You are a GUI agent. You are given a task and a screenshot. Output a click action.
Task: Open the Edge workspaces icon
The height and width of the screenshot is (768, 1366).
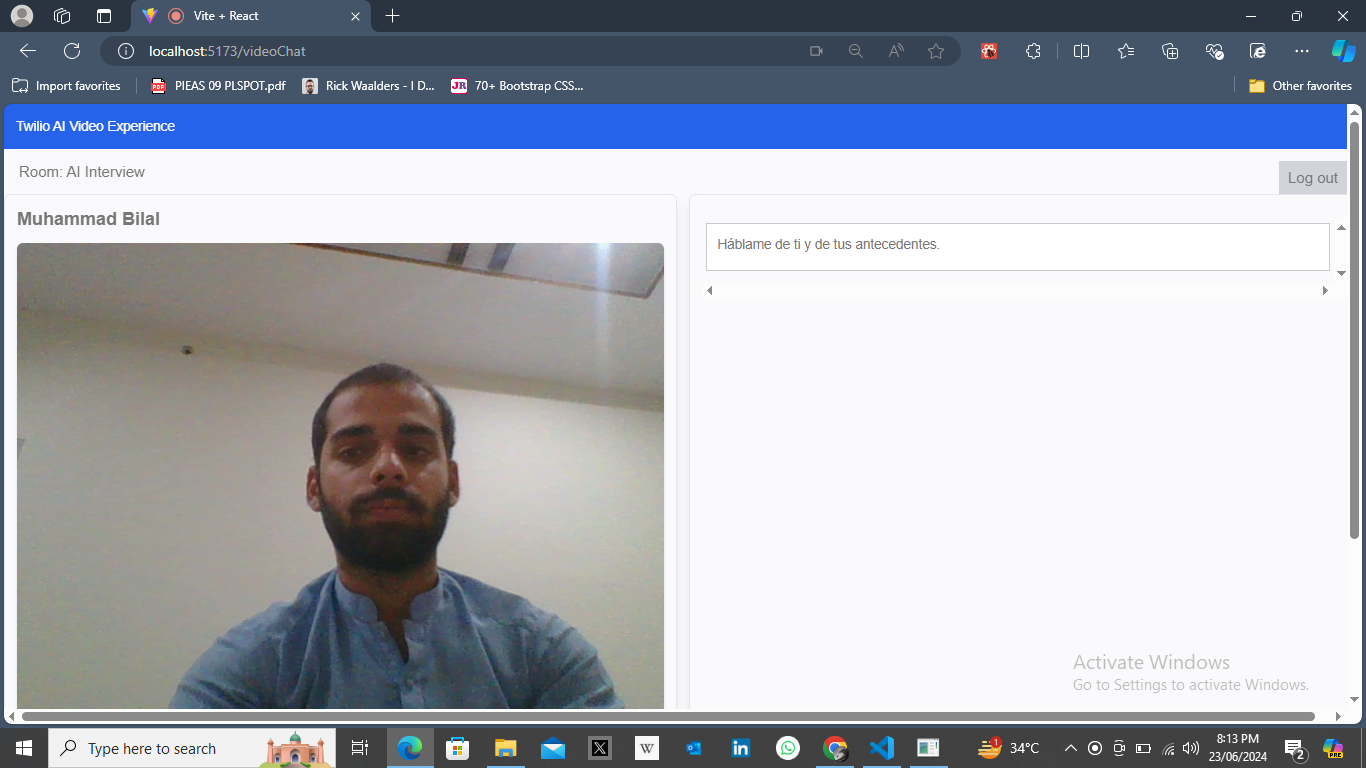62,16
